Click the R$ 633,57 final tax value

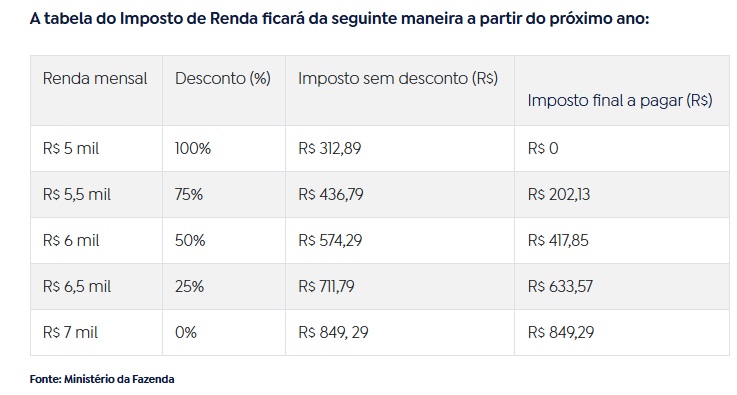coord(560,287)
